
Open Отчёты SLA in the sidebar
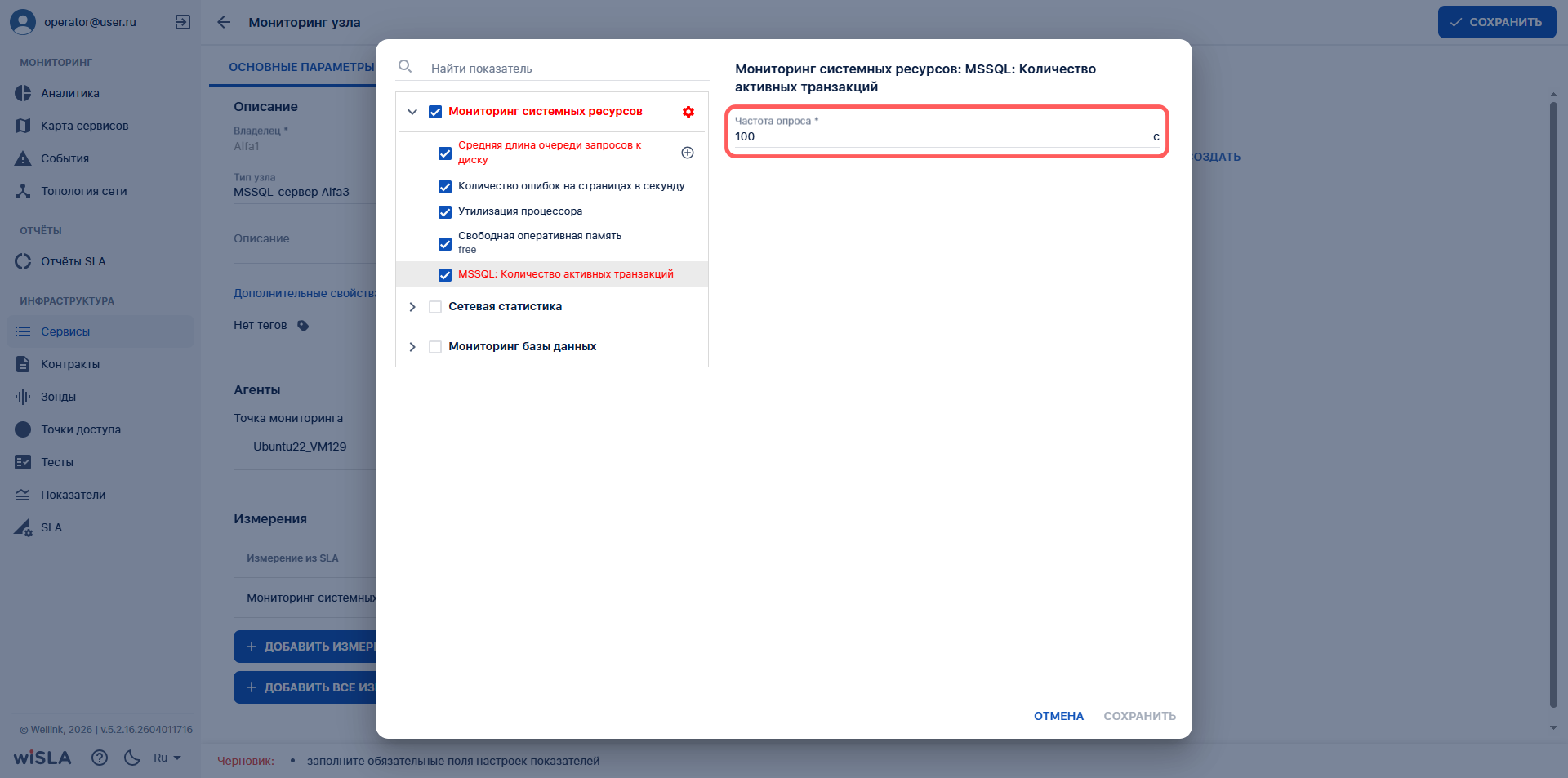100,261
